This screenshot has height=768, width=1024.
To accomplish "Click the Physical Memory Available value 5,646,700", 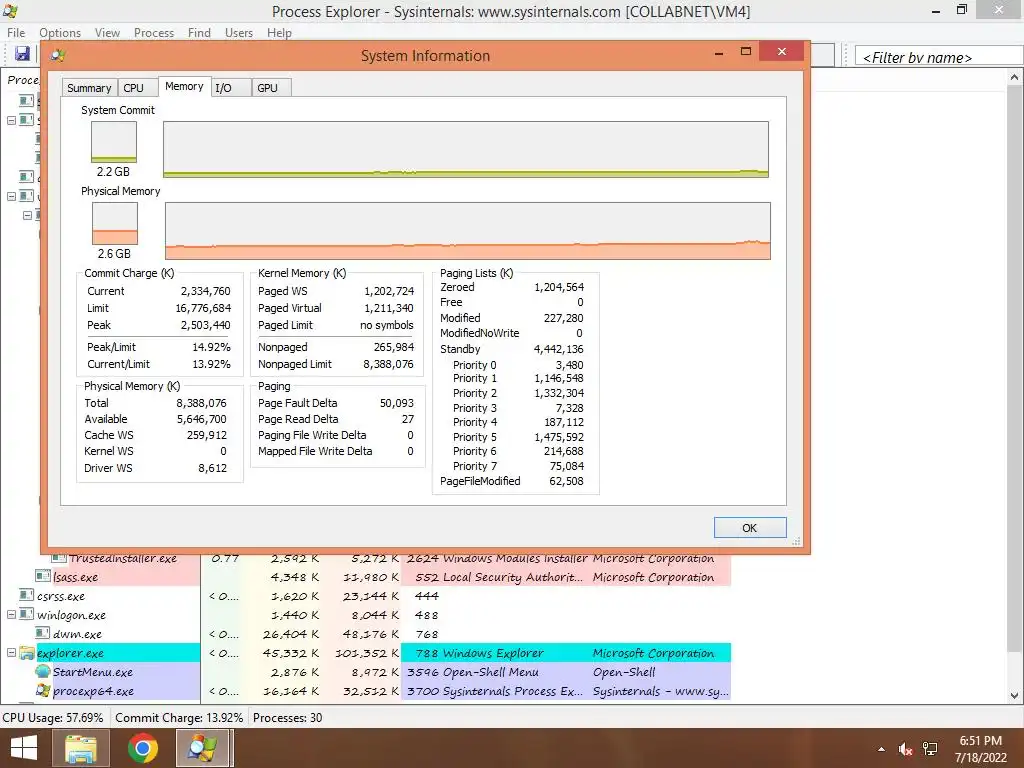I will click(202, 419).
